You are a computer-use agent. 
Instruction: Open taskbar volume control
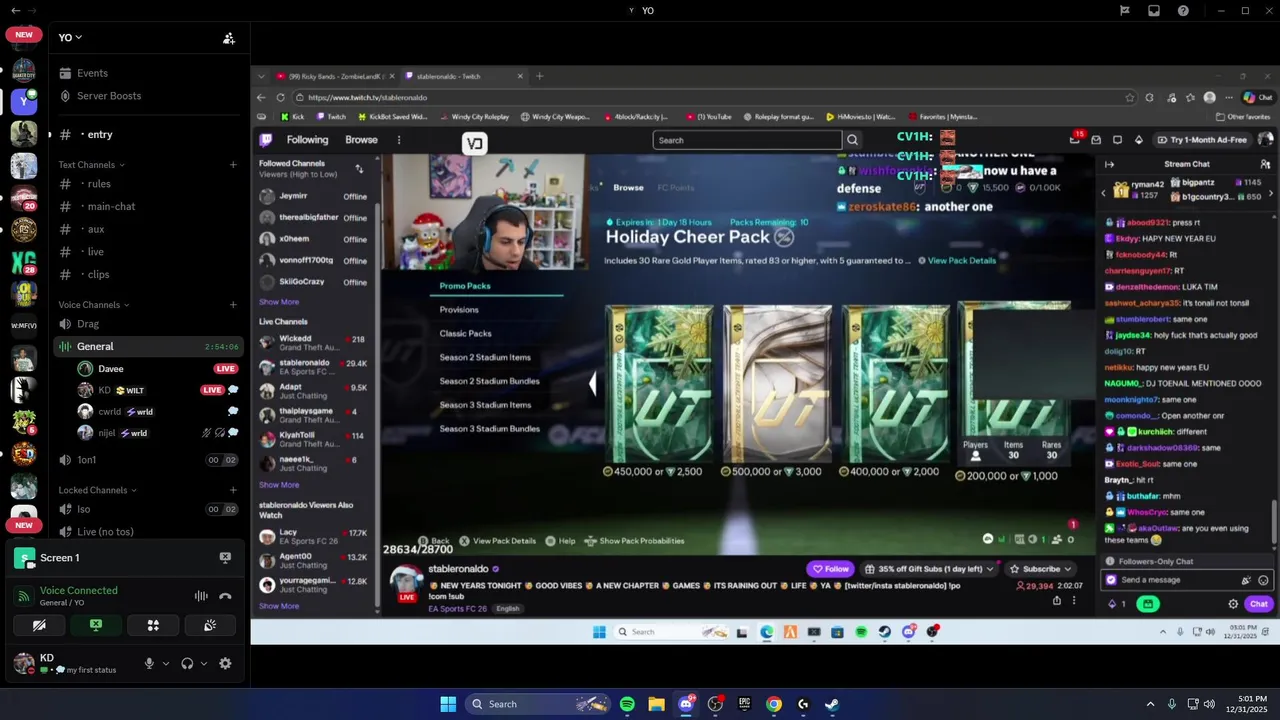(x=1209, y=704)
